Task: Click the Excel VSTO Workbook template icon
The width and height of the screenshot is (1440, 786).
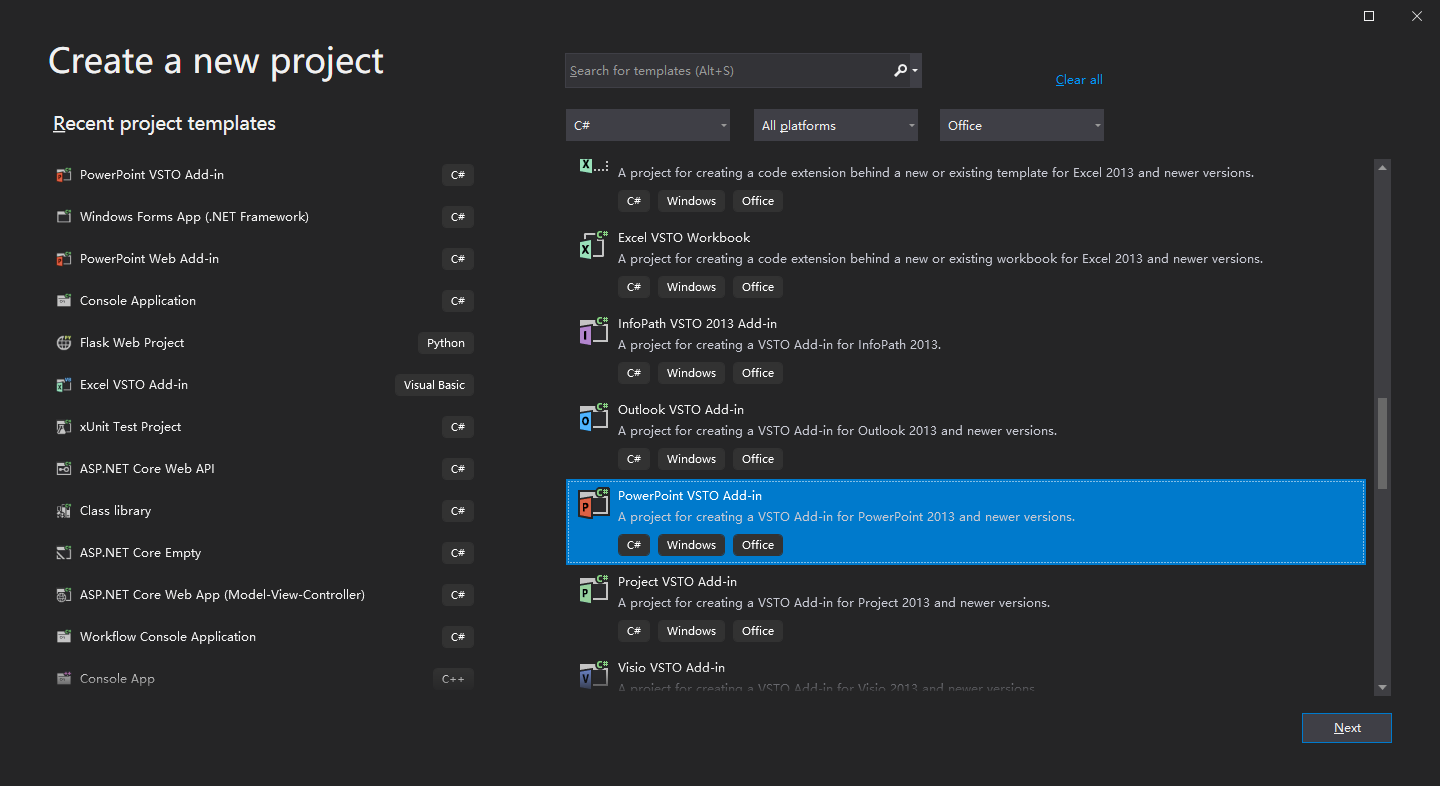Action: [594, 245]
